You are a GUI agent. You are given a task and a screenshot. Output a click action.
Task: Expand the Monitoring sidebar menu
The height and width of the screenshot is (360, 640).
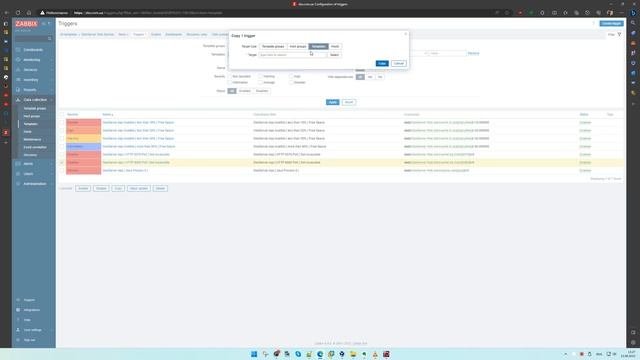[34, 60]
